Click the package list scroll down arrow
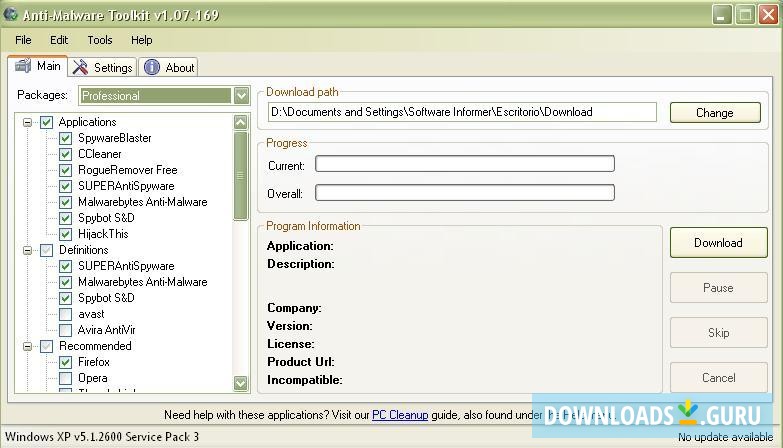783x448 pixels. [241, 383]
